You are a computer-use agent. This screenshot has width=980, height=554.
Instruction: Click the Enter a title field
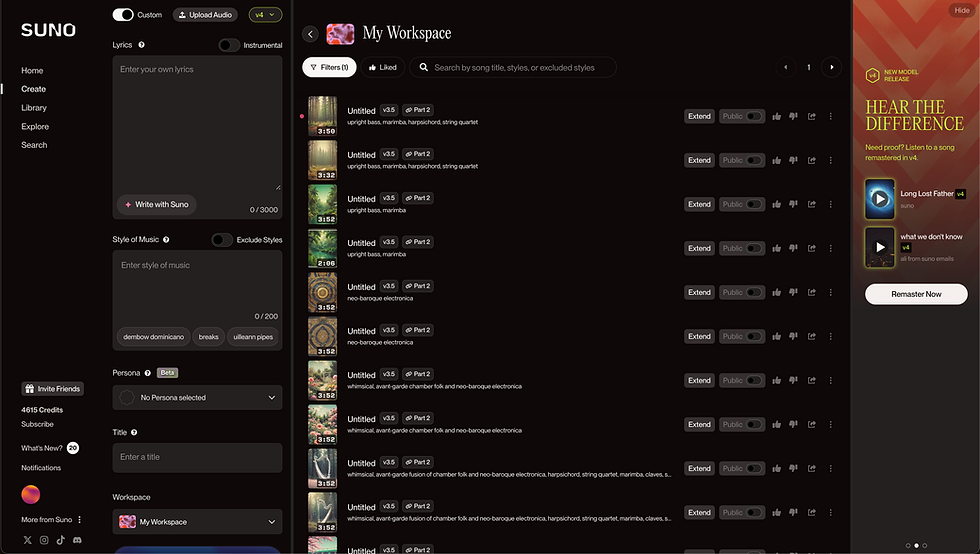[x=198, y=458]
